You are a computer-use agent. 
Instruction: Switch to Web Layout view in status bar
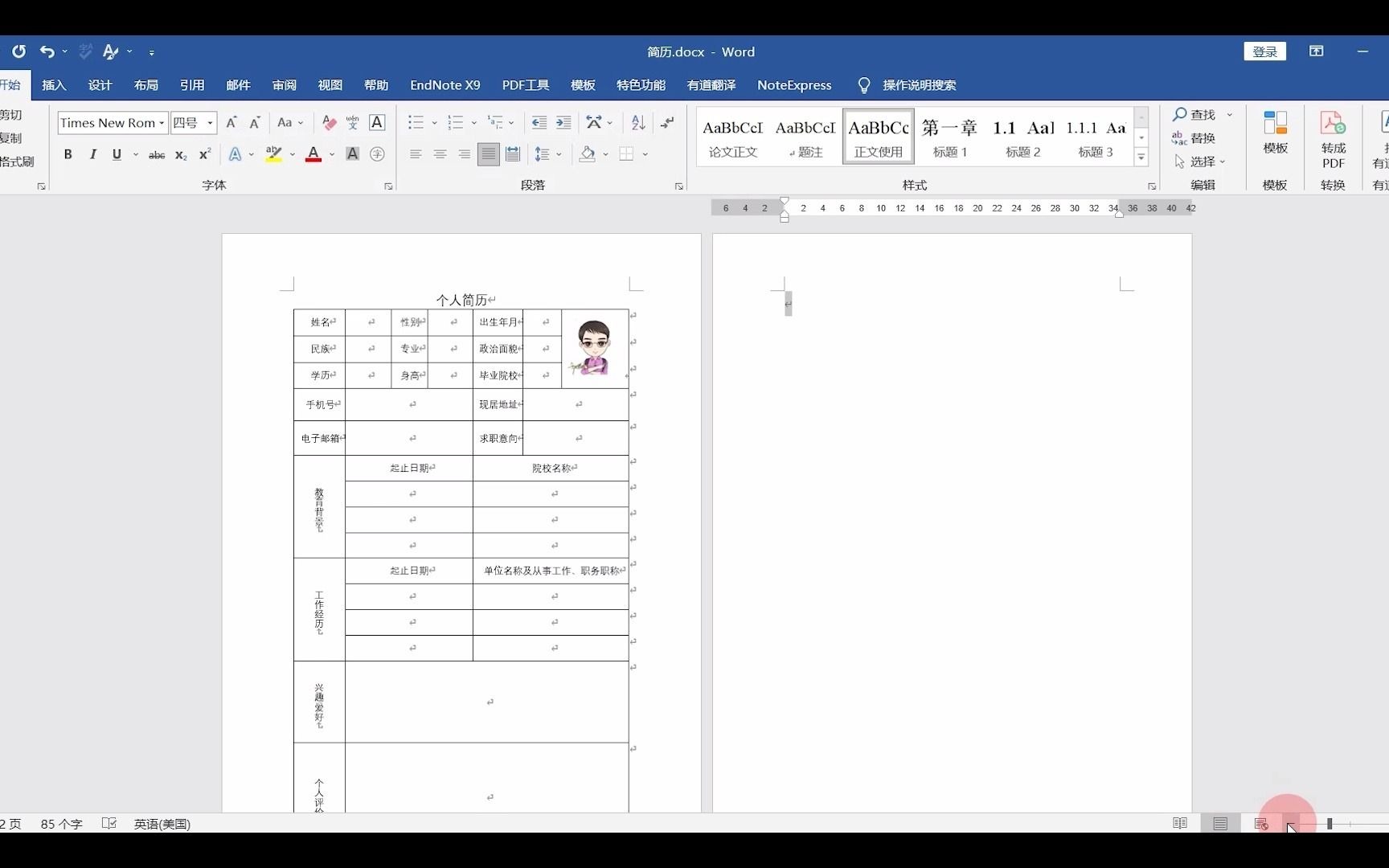[1260, 823]
